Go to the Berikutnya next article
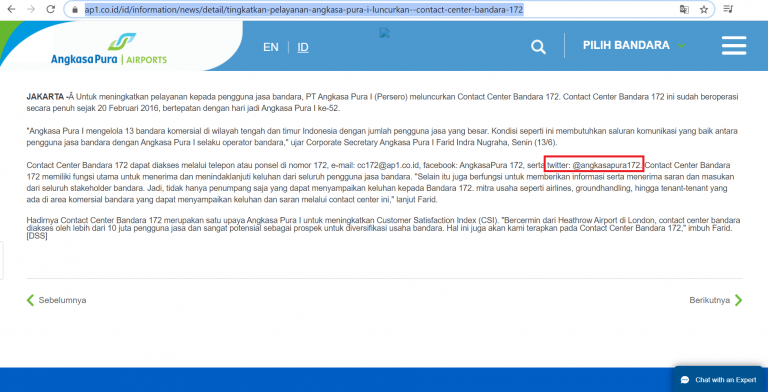 point(716,300)
